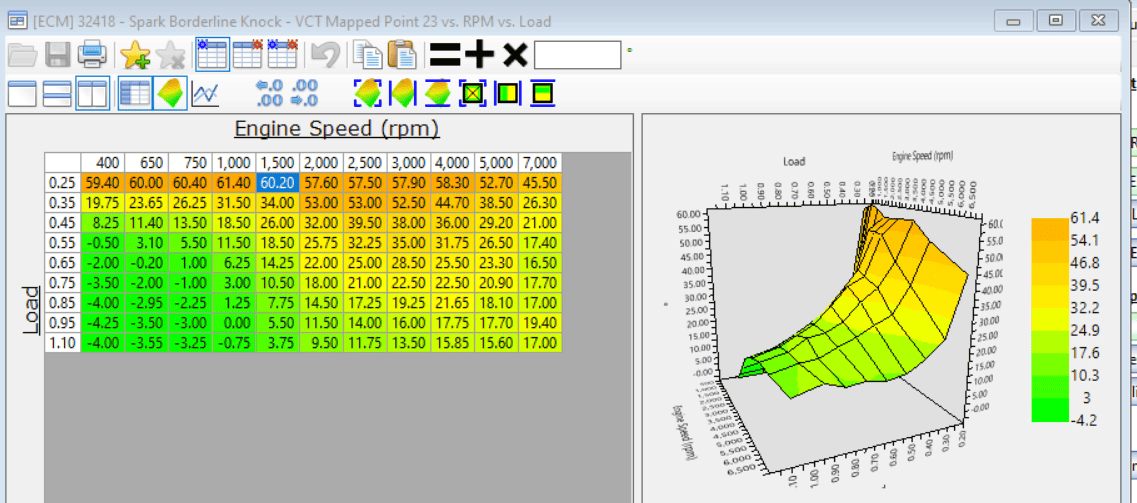Click the plus add-value button
This screenshot has width=1137, height=503.
tap(479, 55)
